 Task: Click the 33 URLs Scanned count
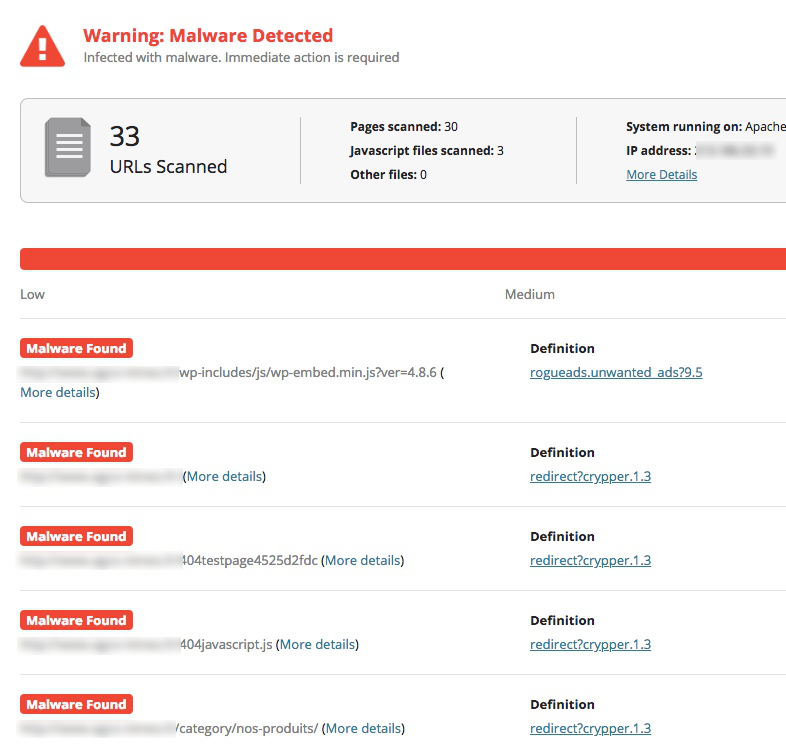click(x=124, y=136)
